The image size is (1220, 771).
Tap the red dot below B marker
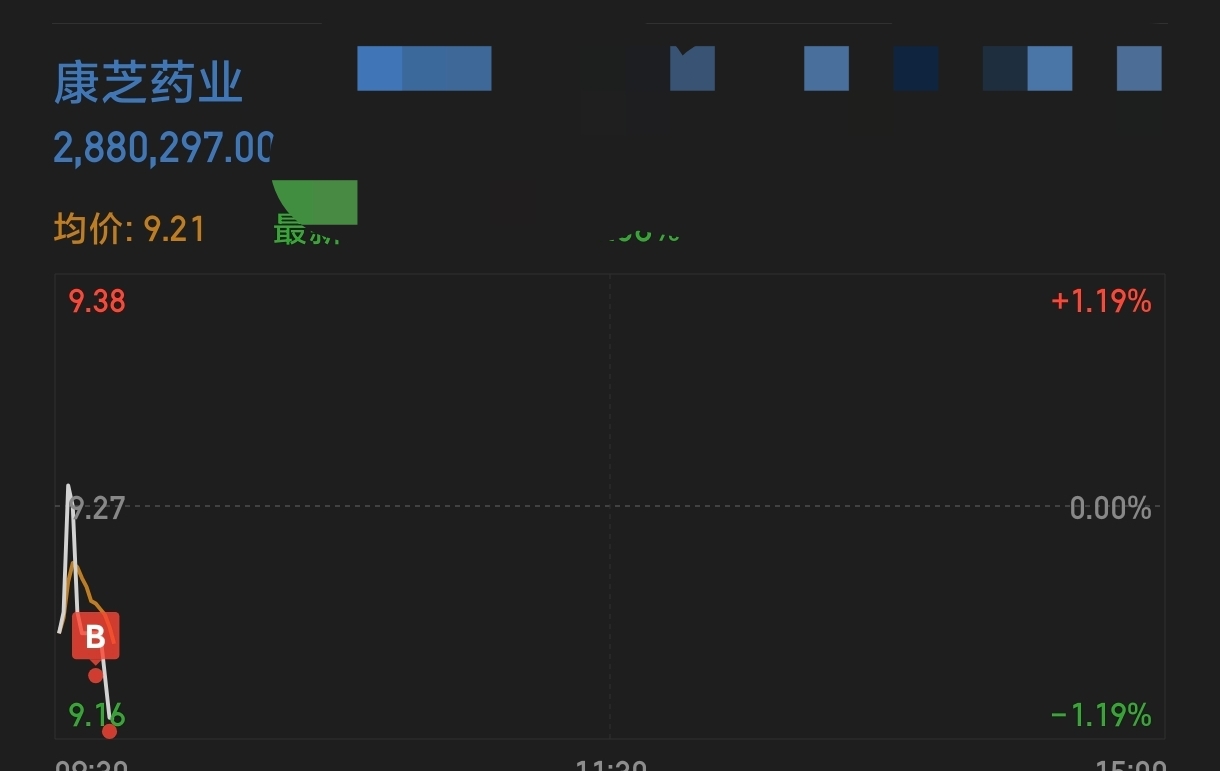tap(95, 675)
